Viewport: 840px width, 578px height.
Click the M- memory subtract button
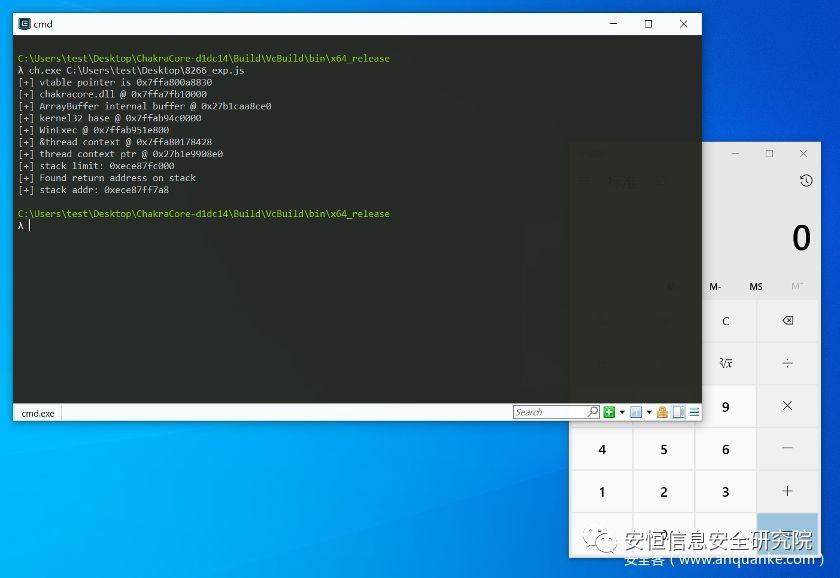tap(715, 287)
